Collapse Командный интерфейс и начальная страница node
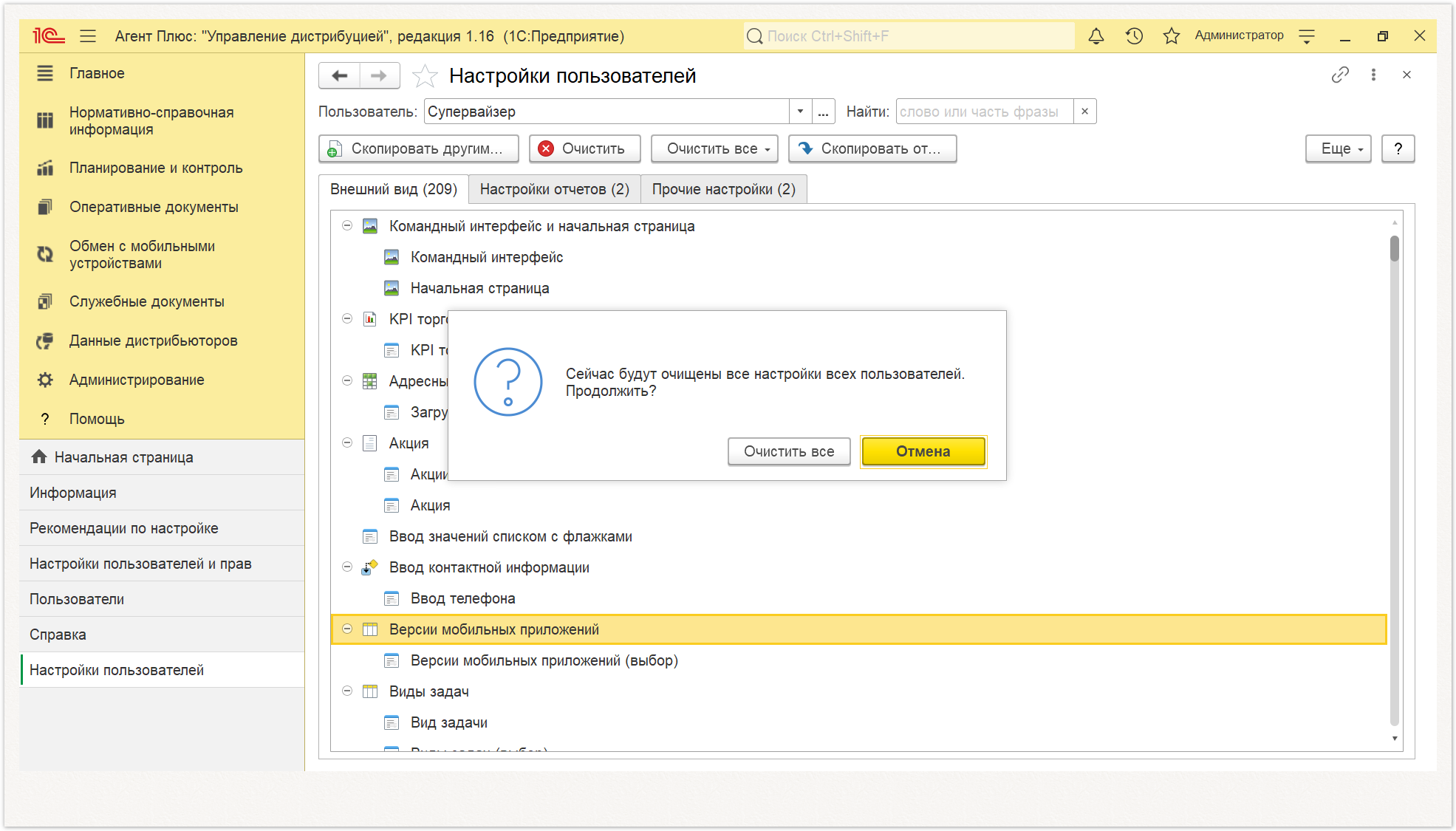1456x831 pixels. click(x=347, y=226)
